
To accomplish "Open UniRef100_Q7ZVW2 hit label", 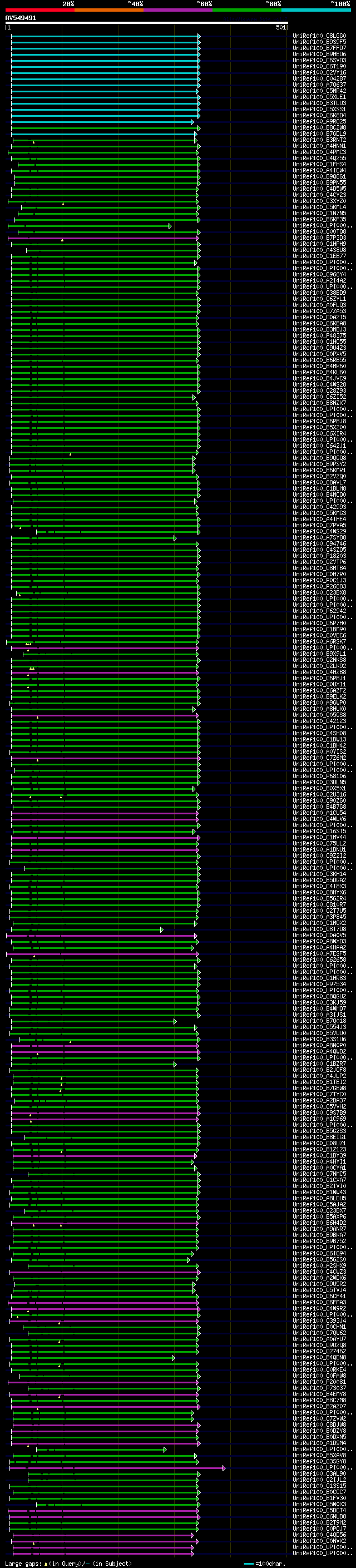I will point(319,1418).
